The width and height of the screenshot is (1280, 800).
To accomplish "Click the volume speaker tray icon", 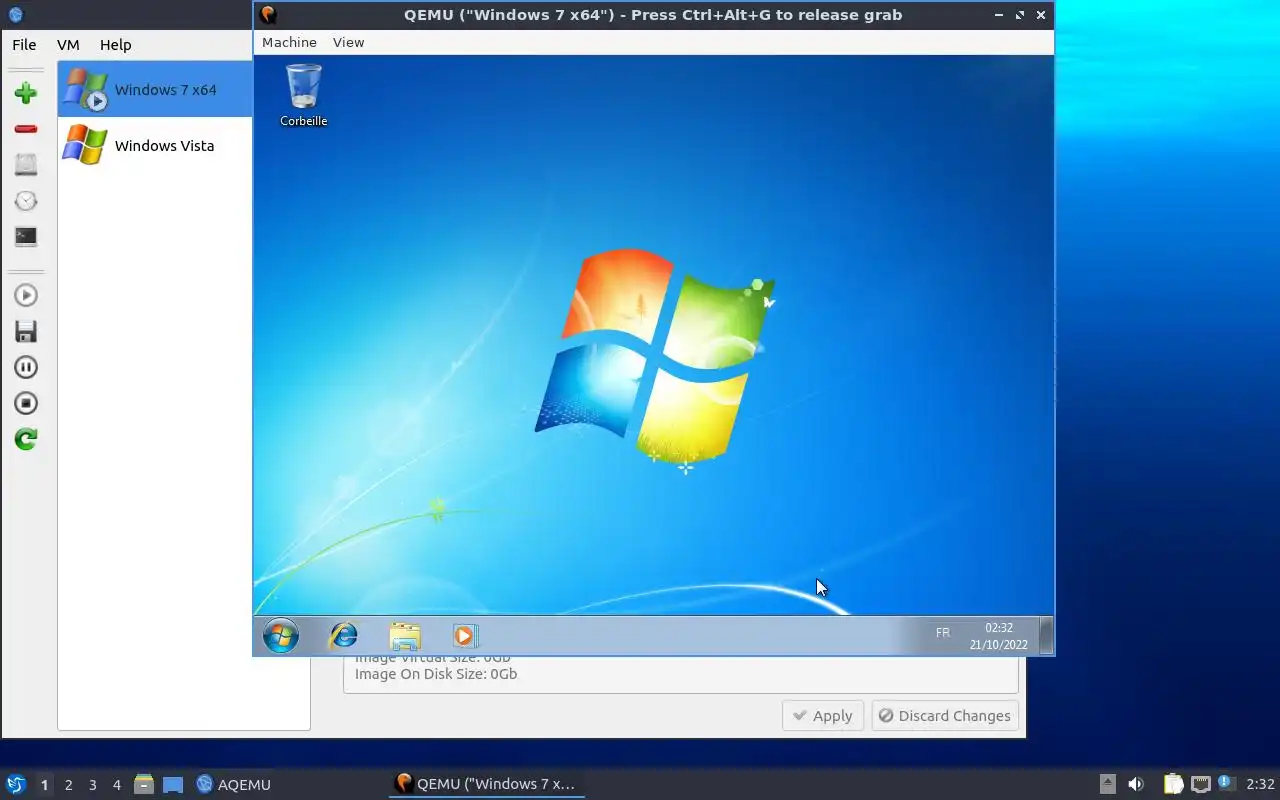I will (1136, 784).
